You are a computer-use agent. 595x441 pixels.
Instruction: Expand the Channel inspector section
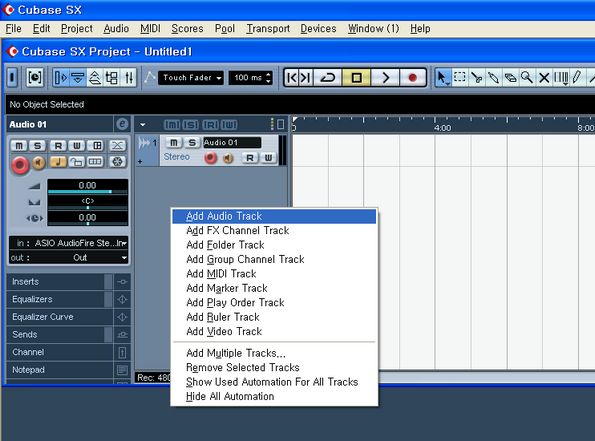tap(60, 352)
